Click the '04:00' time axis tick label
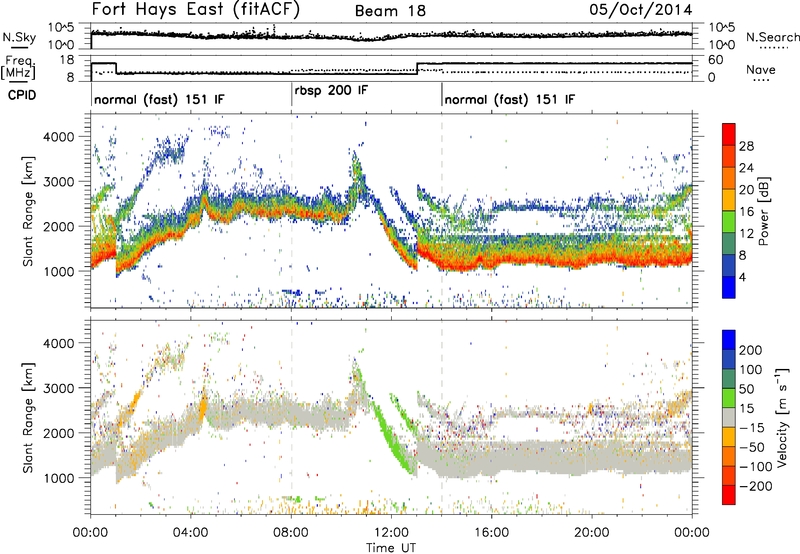The image size is (800, 554). [190, 533]
